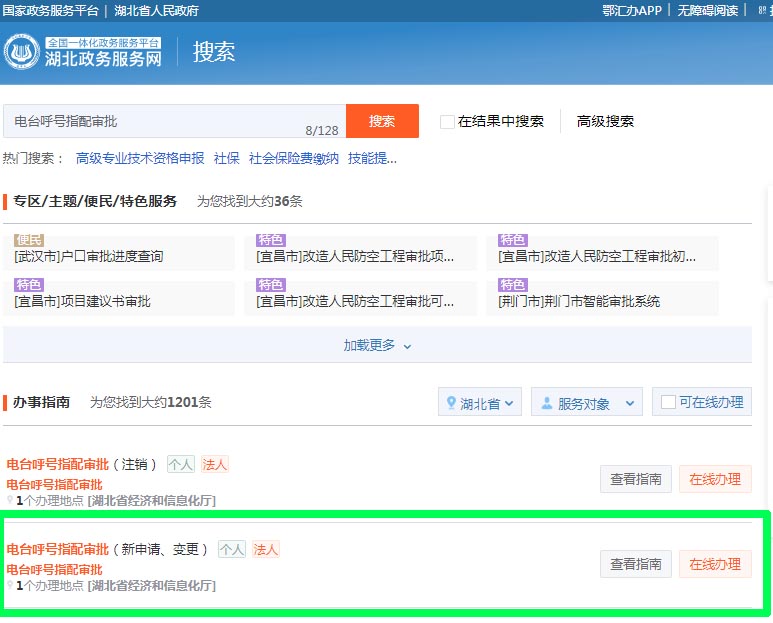This screenshot has width=773, height=623.
Task: Expand the list with 加载更多
Action: [x=377, y=345]
